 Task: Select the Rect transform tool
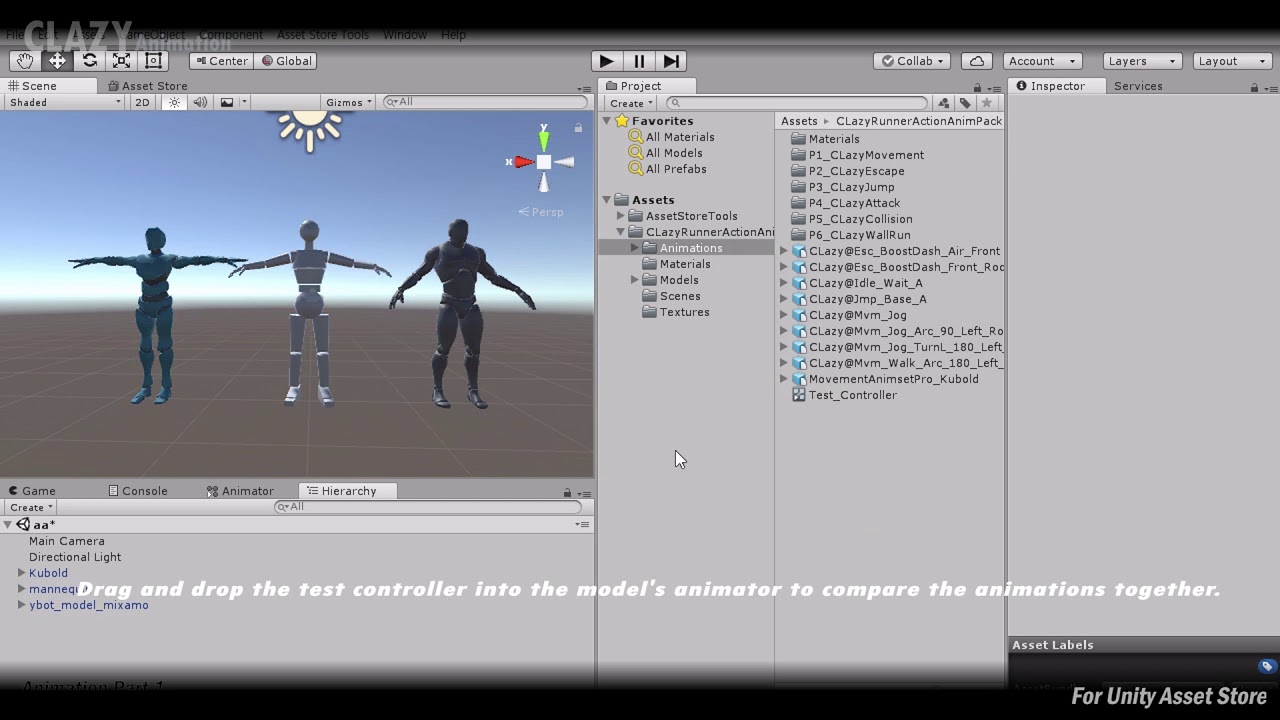[x=154, y=61]
